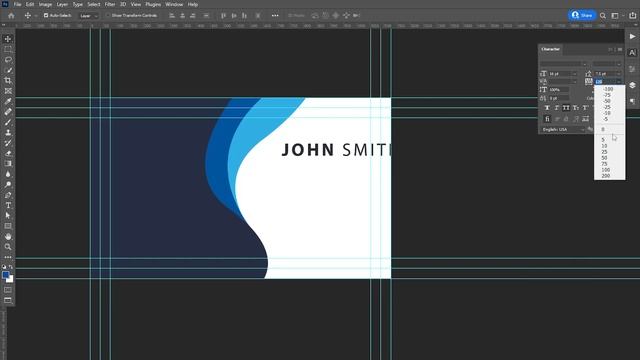
Task: Open the Window menu
Action: tap(174, 4)
